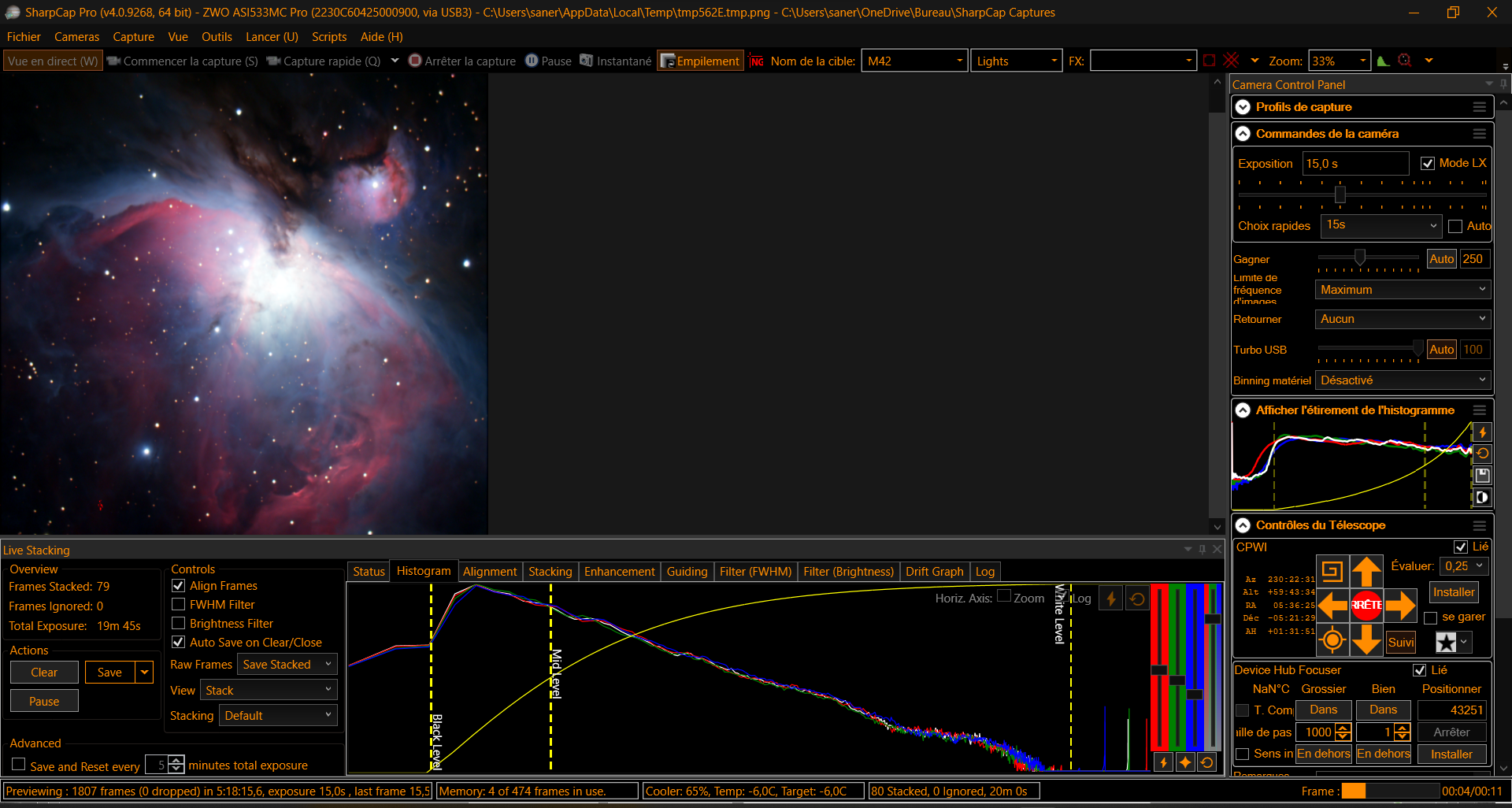Click the Gagner Auto button

[1441, 259]
